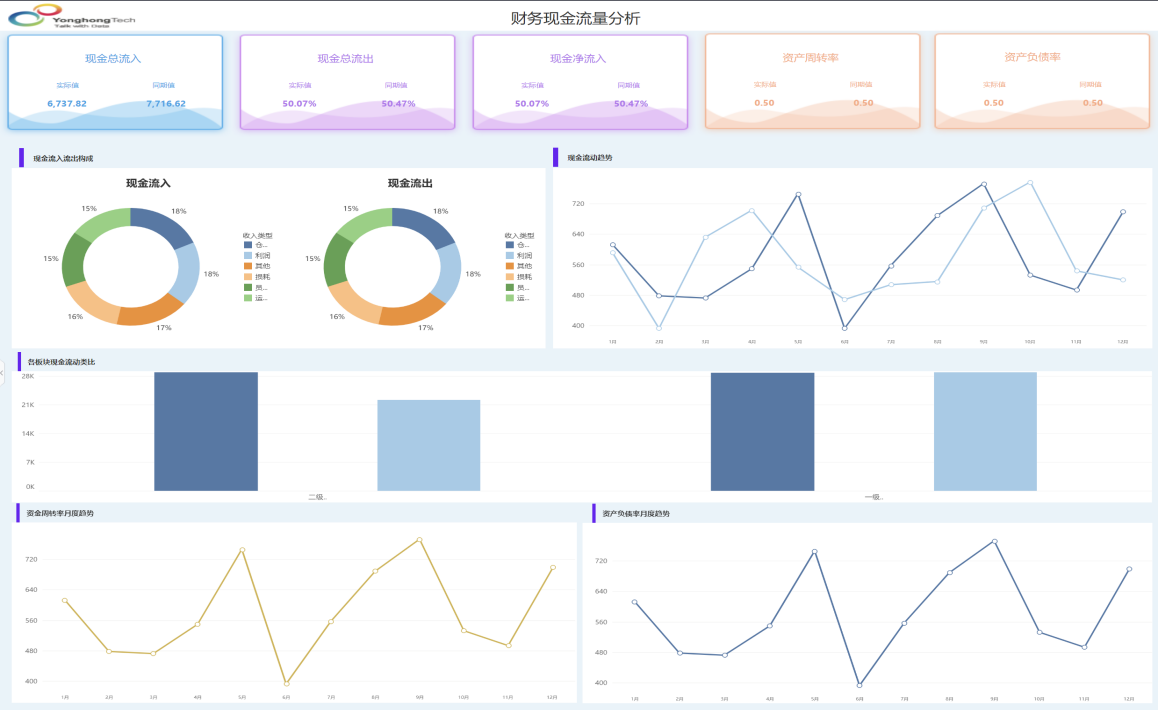Open the 现金总流入 KPI card
Viewport: 1158px width, 710px height.
tap(115, 82)
